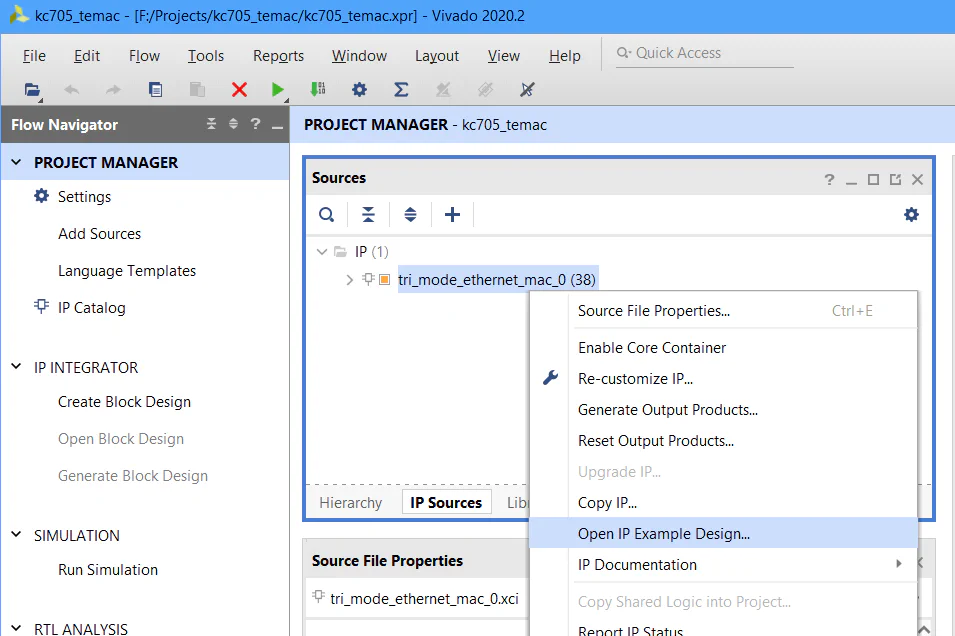Click the search icon in Sources panel
The width and height of the screenshot is (955, 636).
327,215
